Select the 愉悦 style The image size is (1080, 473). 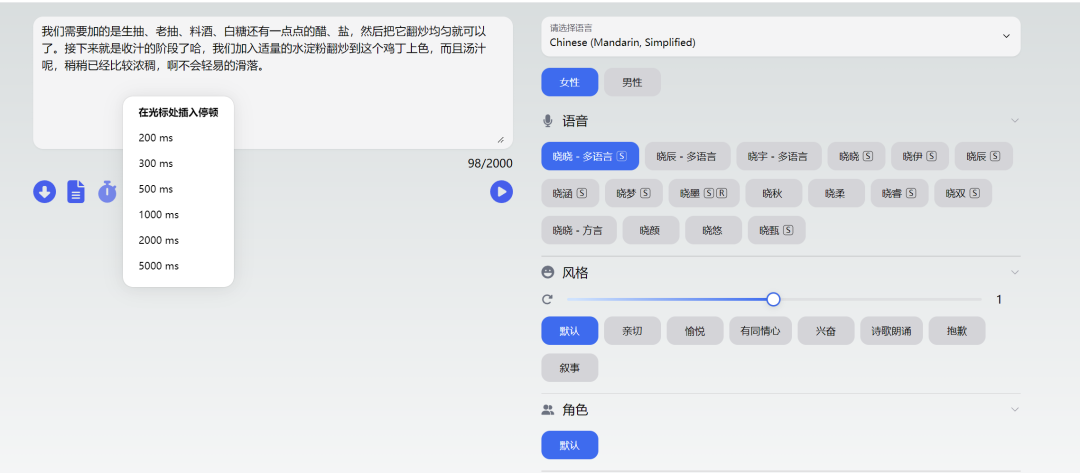(695, 330)
